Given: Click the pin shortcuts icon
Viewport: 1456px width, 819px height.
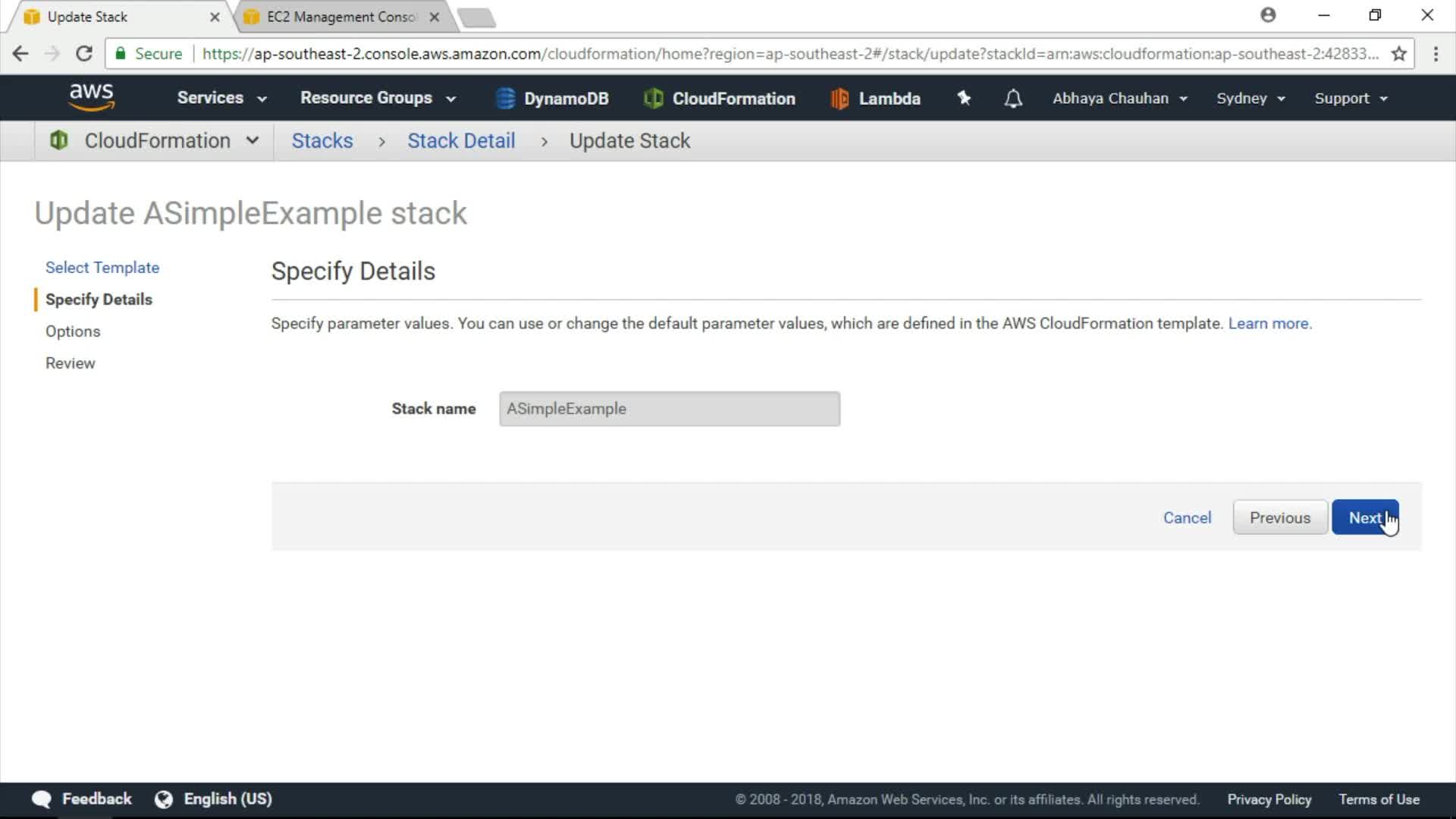Looking at the screenshot, I should (x=964, y=98).
